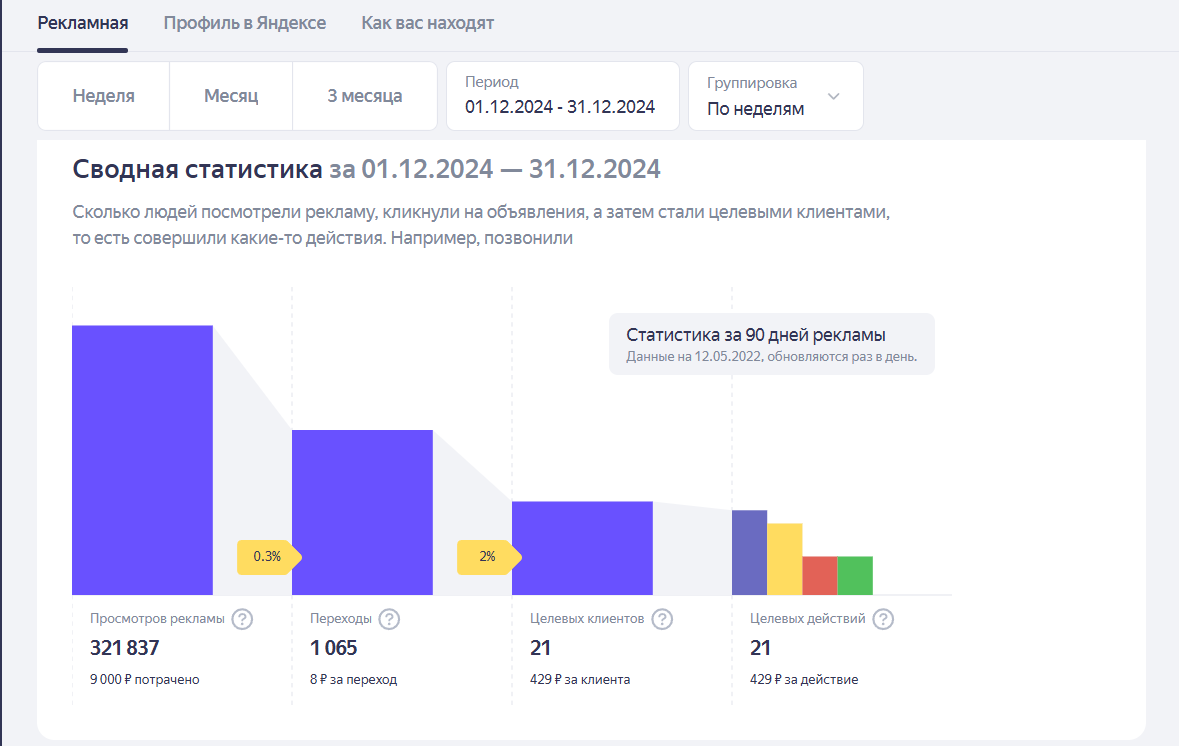
Task: Select the Неделя period button
Action: click(x=104, y=96)
